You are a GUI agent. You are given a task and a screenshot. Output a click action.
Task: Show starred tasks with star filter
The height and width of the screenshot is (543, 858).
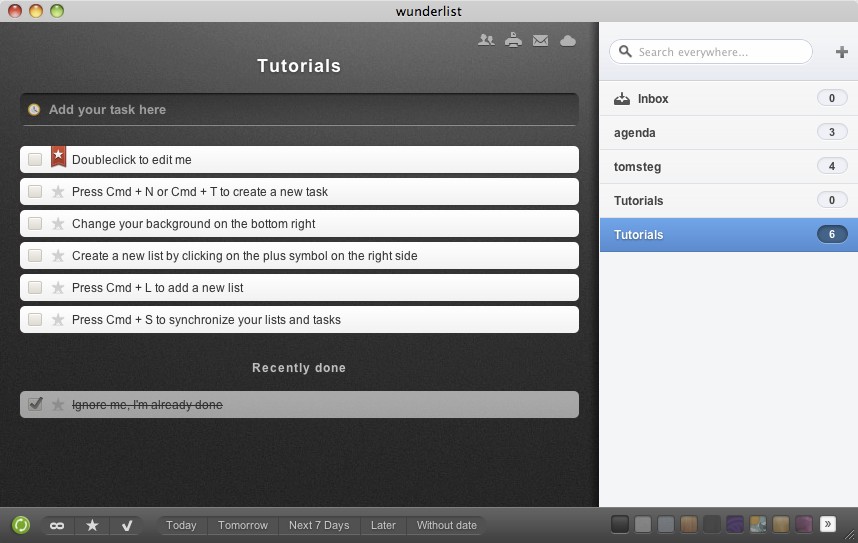pos(92,525)
